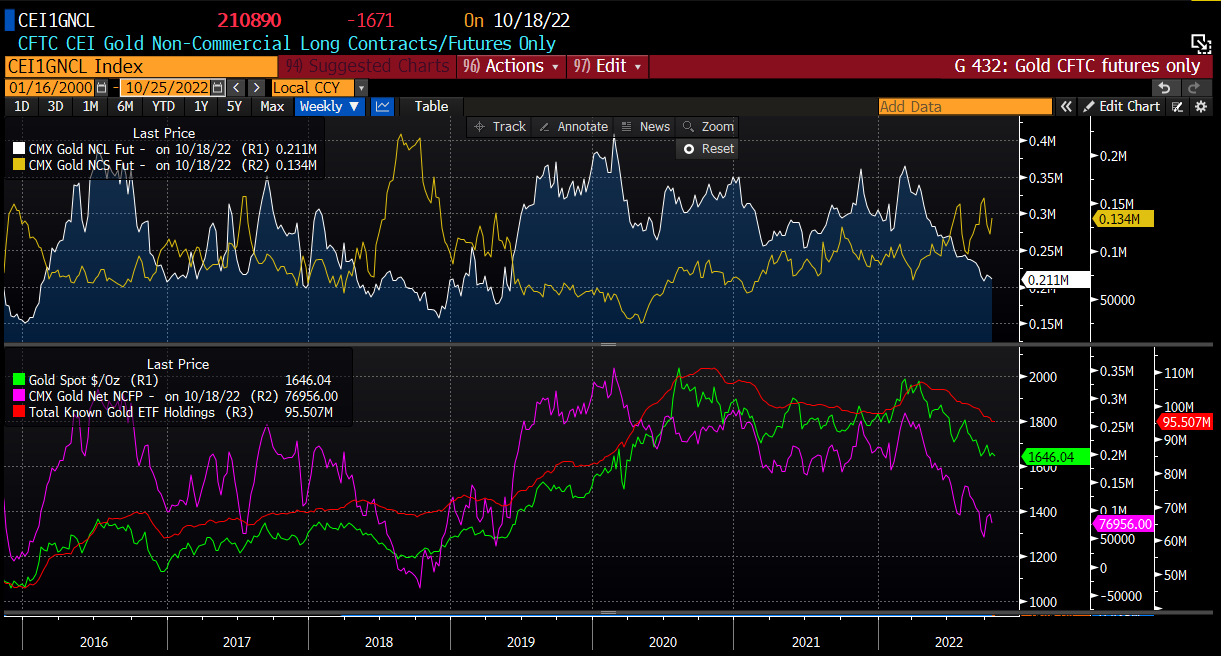Select the 1Y time range tab
Screen dimensions: 1221x656
tap(201, 106)
